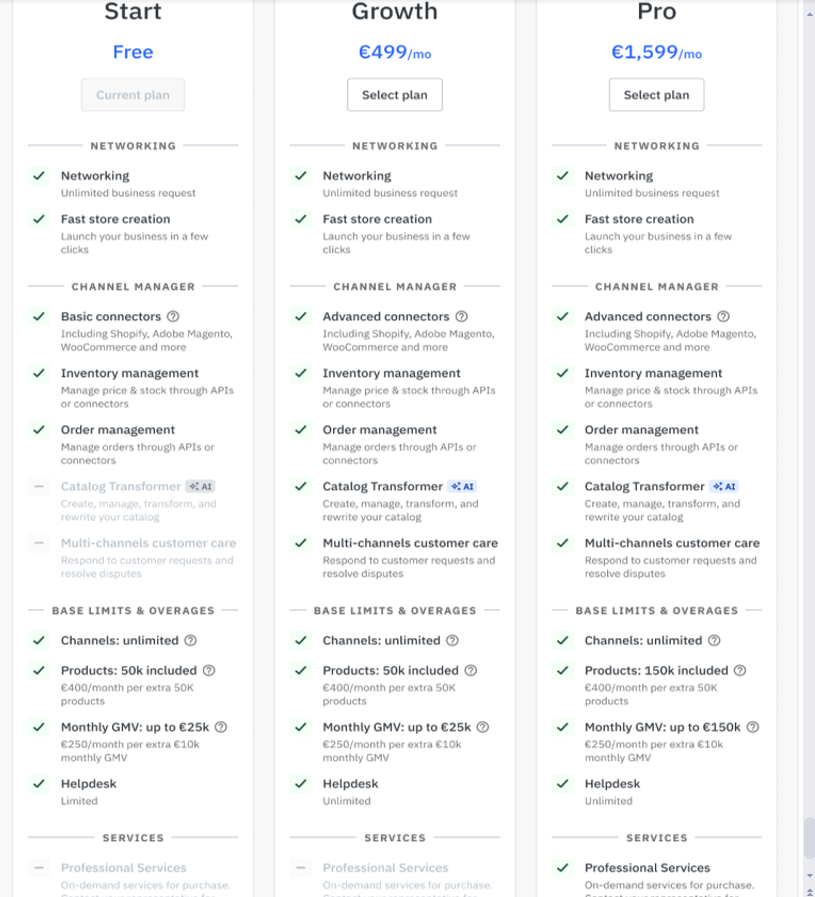Image resolution: width=815 pixels, height=897 pixels.
Task: Click checkmark beside Growth Multi-channels customer care
Action: tap(301, 543)
